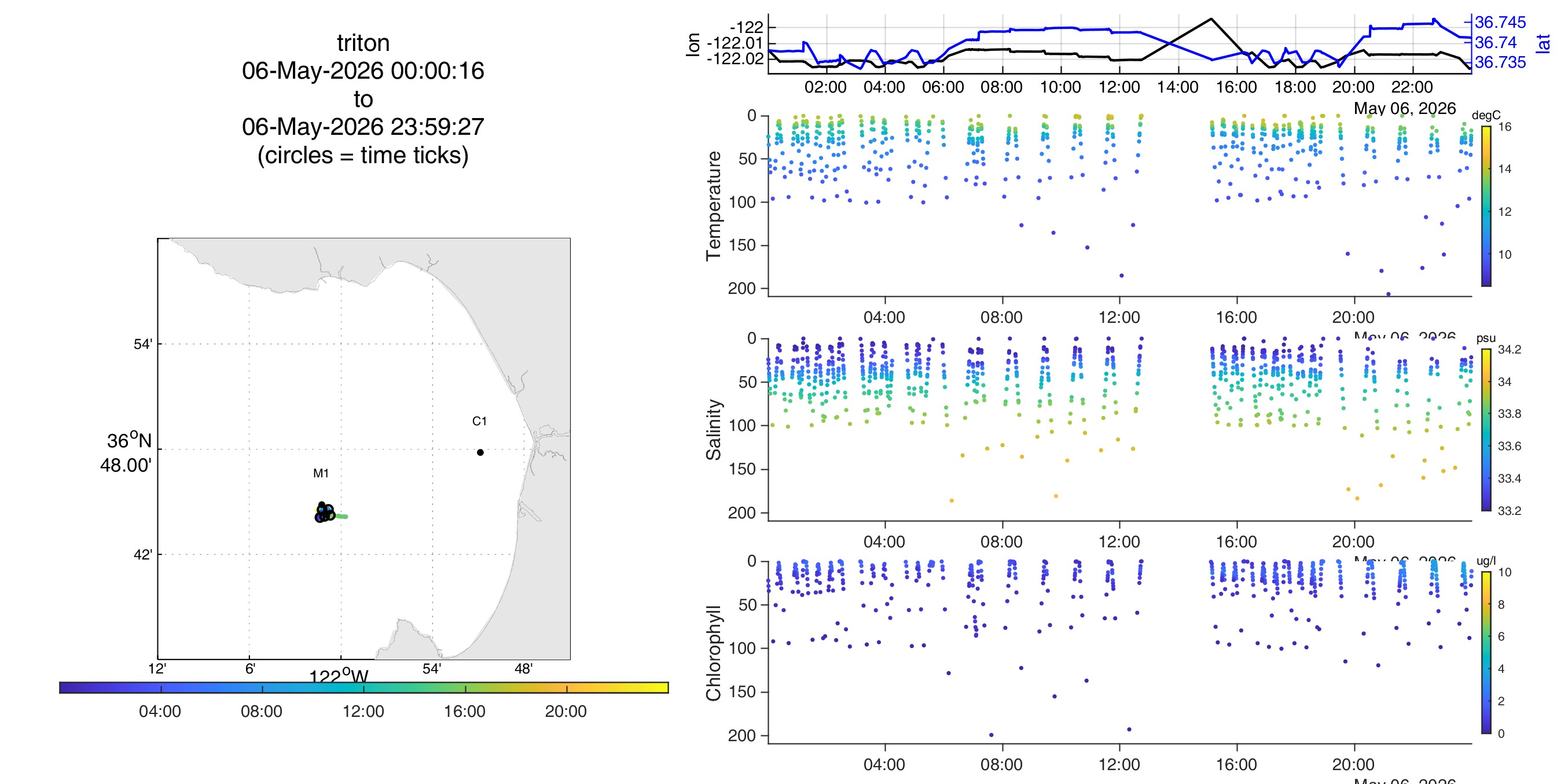
Task: Select the 12:00 tick on time colorbar
Action: [x=364, y=688]
